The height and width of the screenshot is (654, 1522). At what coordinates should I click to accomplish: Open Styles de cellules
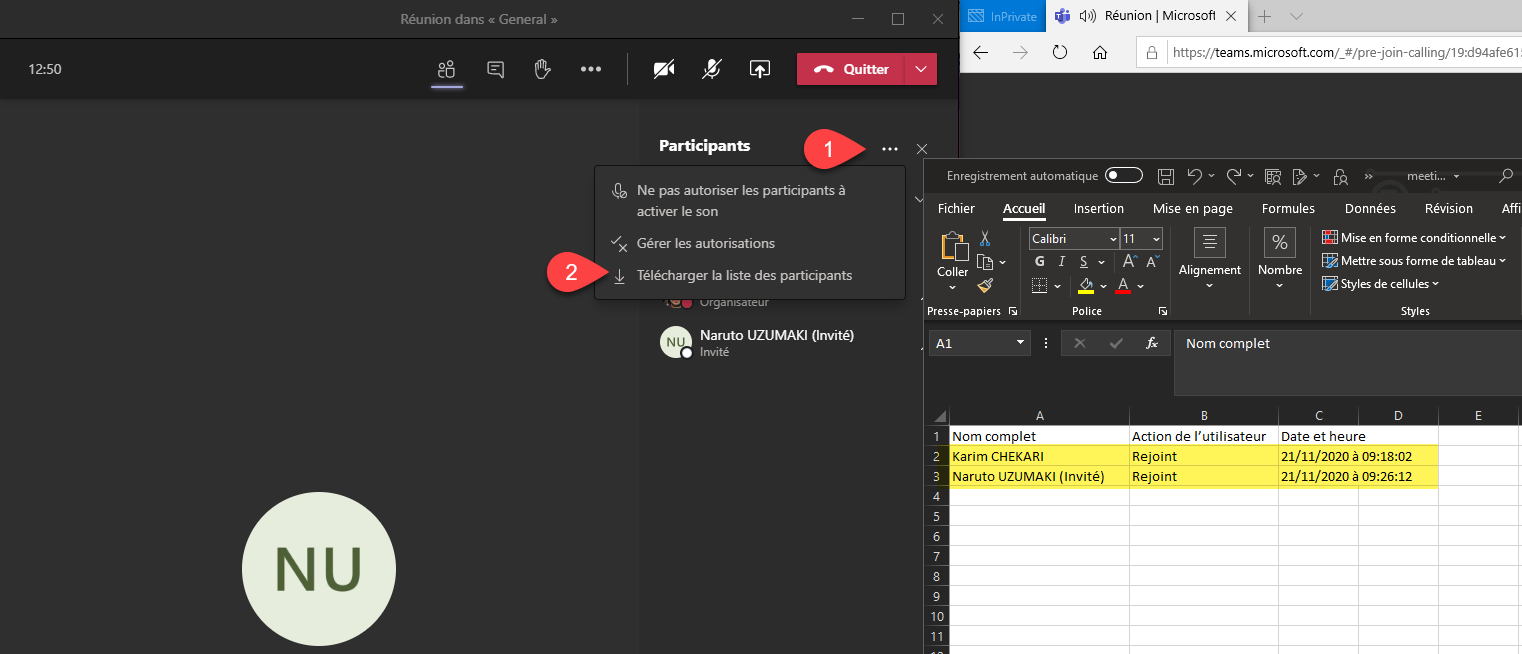coord(1381,284)
